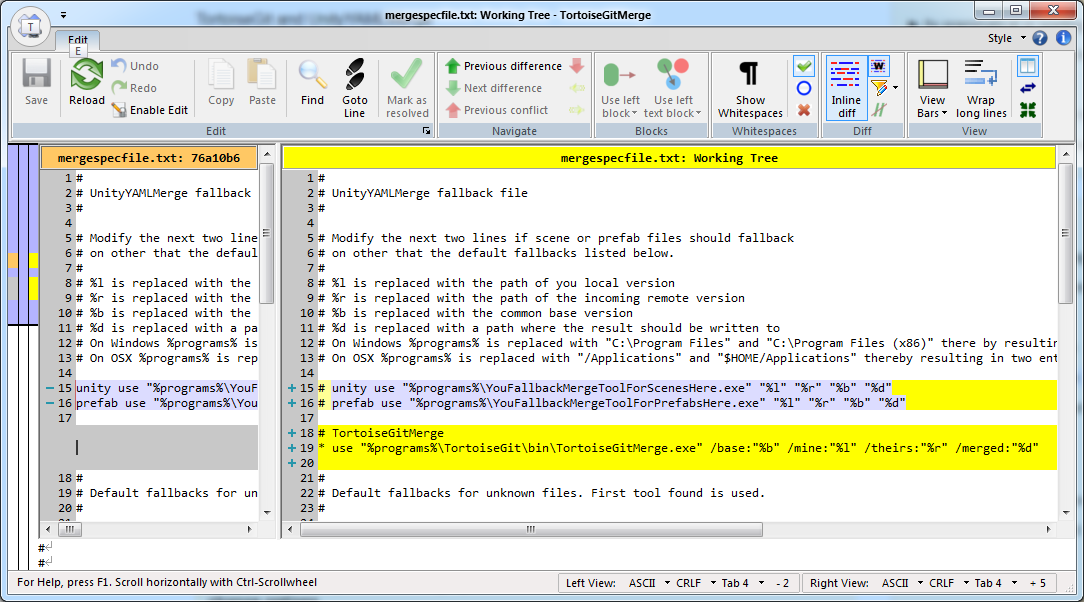Click the Paste icon
The width and height of the screenshot is (1084, 602).
[262, 82]
